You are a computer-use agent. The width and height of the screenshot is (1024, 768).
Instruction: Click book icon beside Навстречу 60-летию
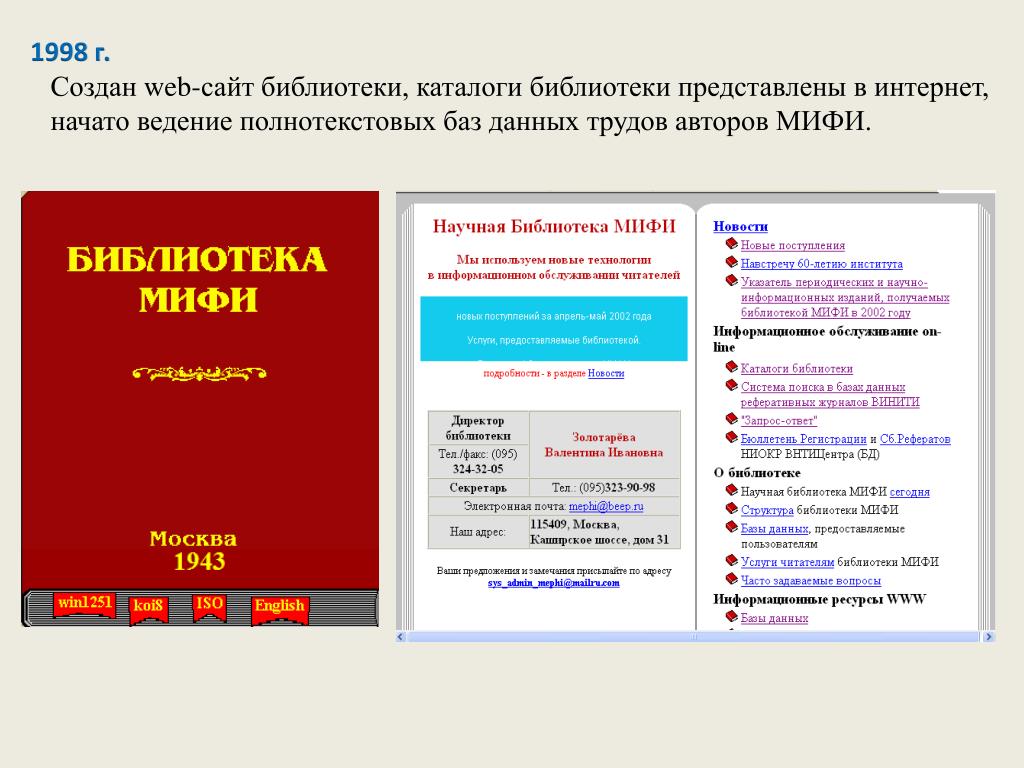pyautogui.click(x=731, y=263)
